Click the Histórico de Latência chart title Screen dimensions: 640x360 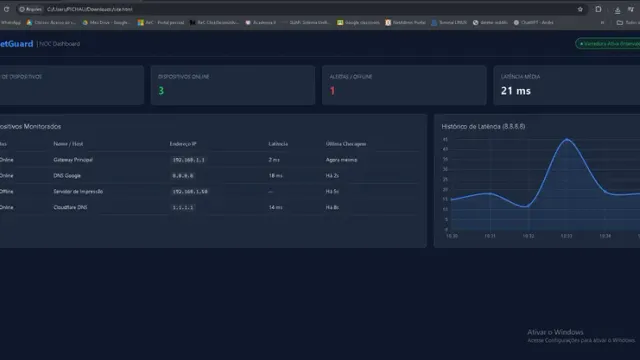(x=483, y=127)
